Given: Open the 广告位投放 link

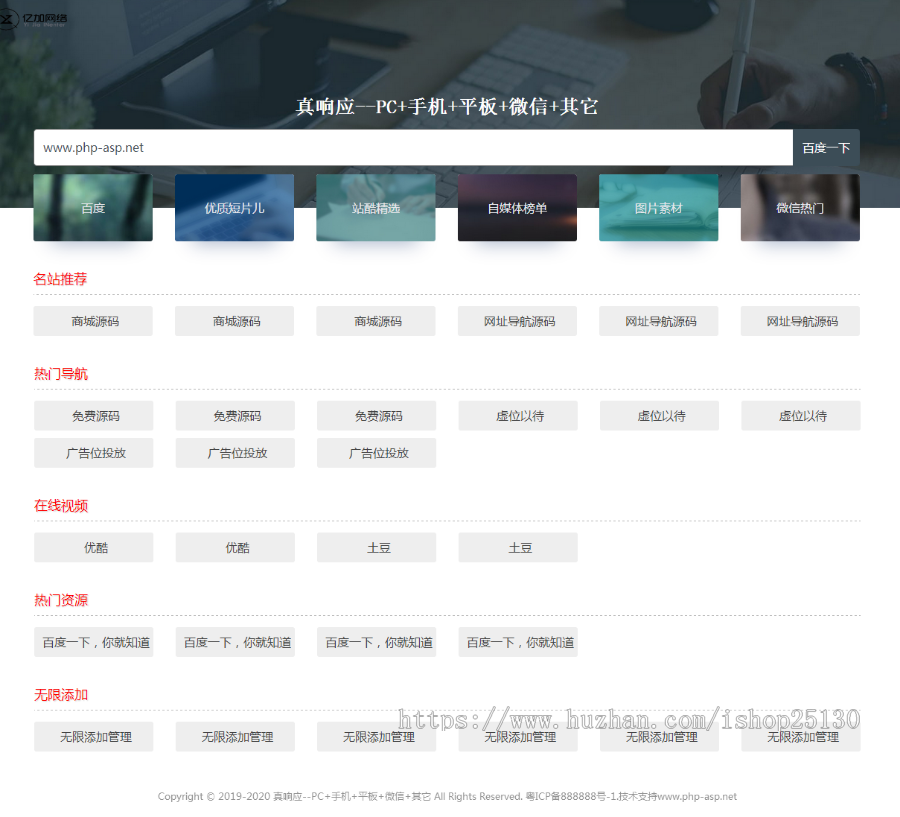Looking at the screenshot, I should [x=93, y=452].
